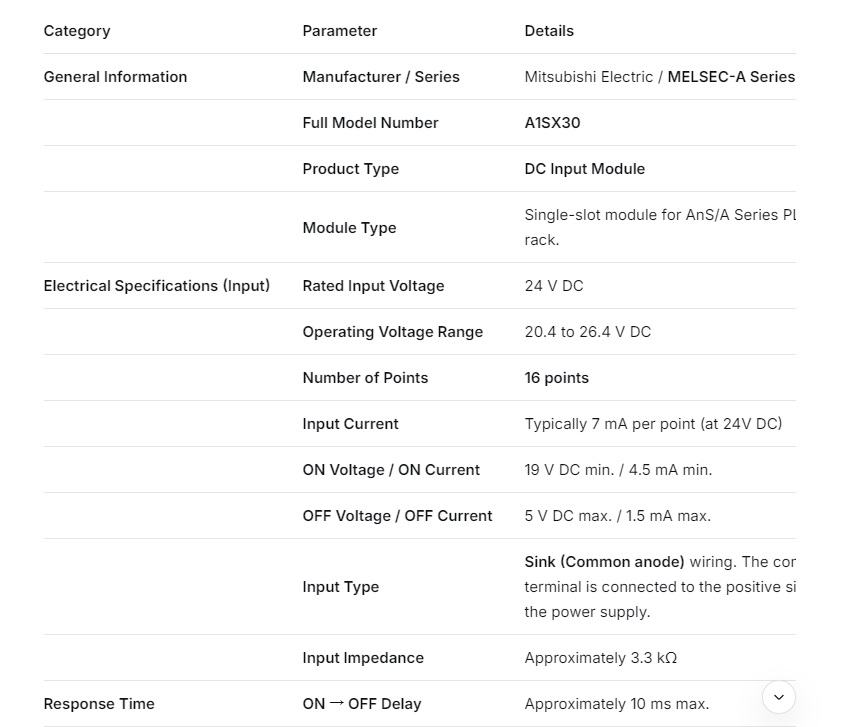Click the 20.4 to 26.4 V DC value

point(587,332)
